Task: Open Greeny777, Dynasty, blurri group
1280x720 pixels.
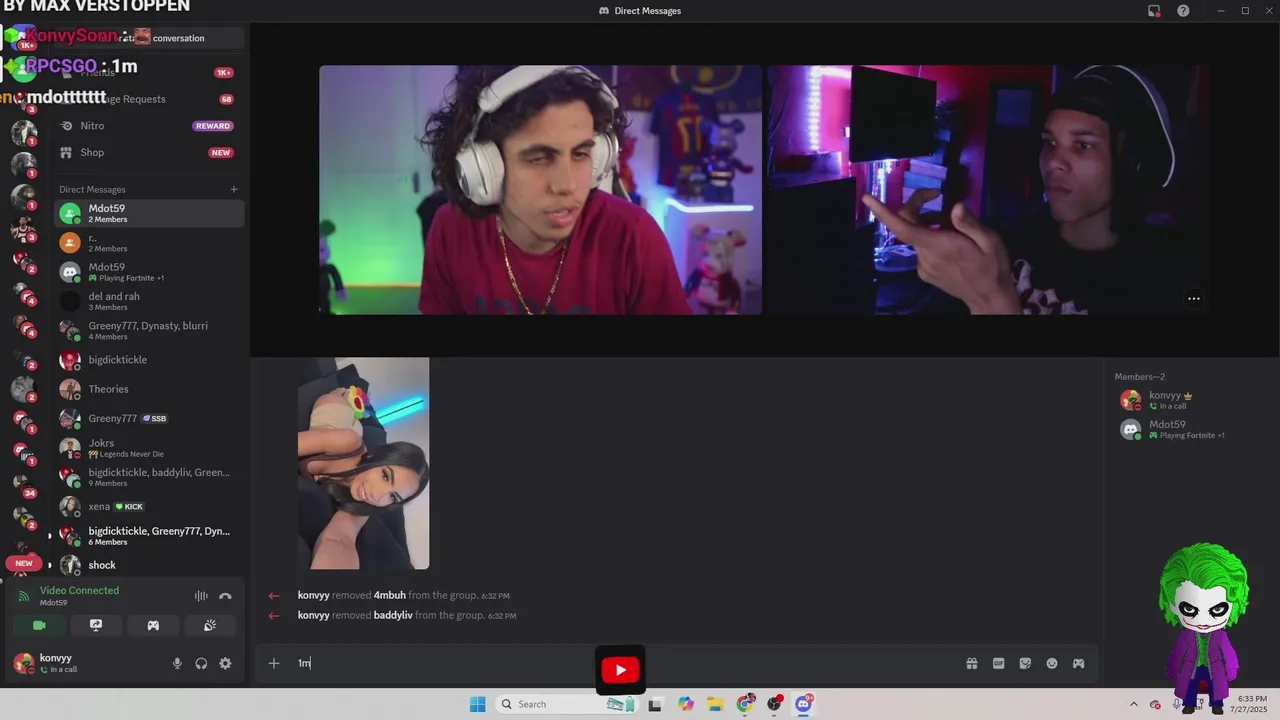Action: click(x=149, y=330)
